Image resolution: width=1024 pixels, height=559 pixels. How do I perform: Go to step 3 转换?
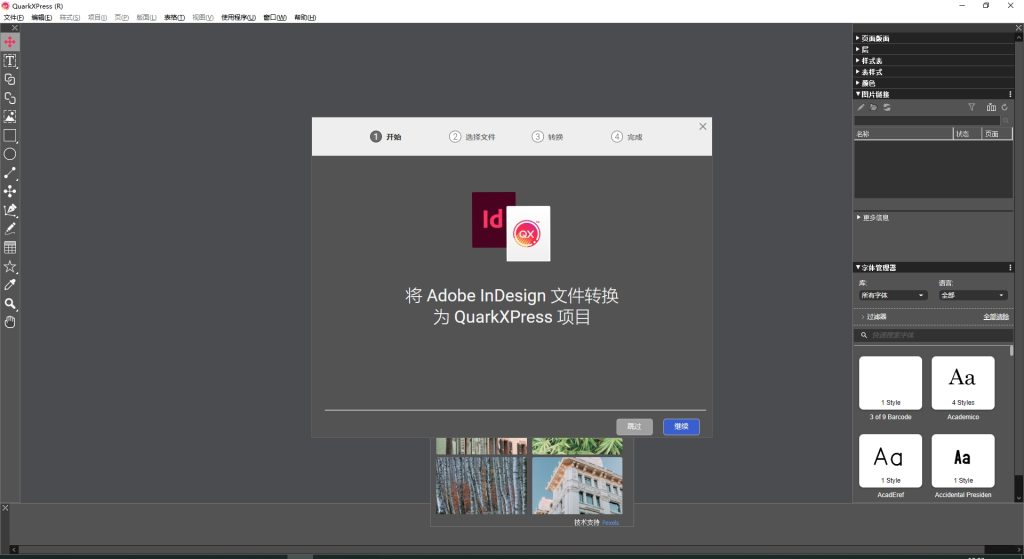(547, 136)
